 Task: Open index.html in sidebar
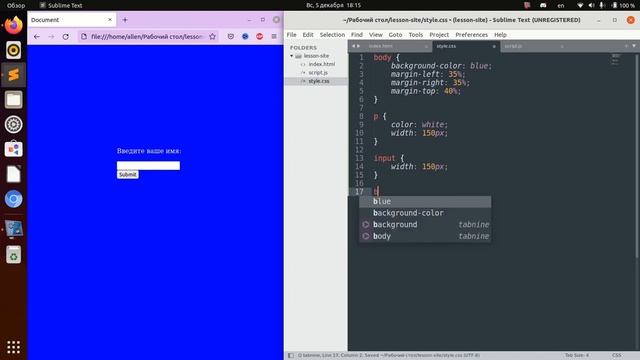tap(321, 64)
